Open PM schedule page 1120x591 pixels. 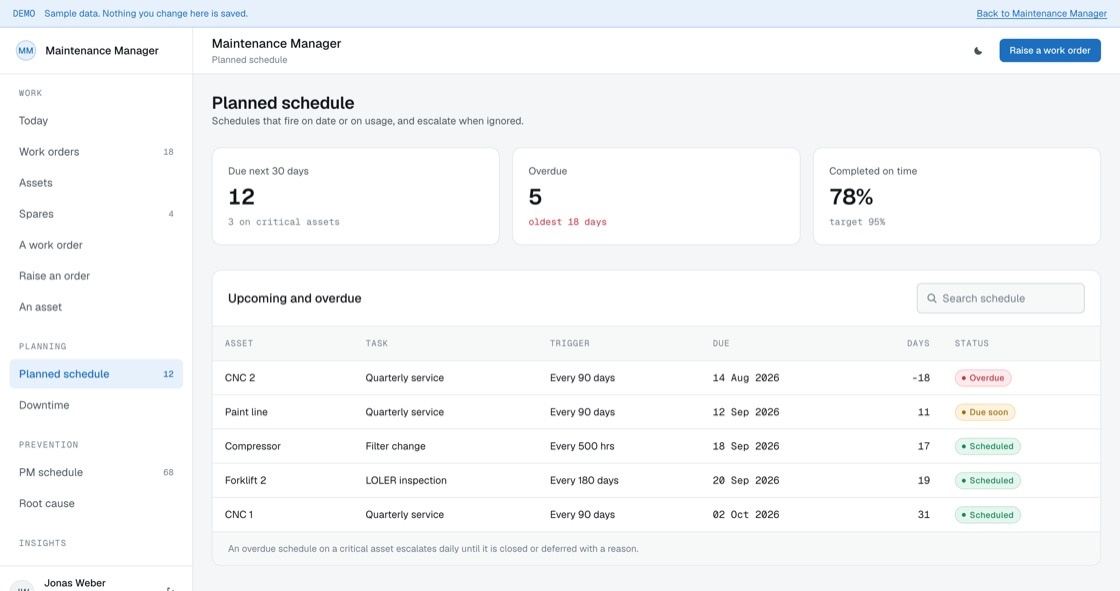tap(96, 472)
